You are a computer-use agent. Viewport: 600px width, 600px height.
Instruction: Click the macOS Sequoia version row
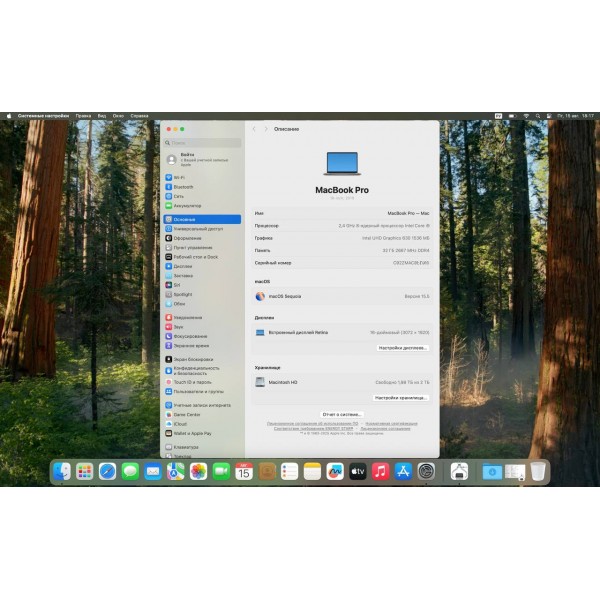[342, 296]
